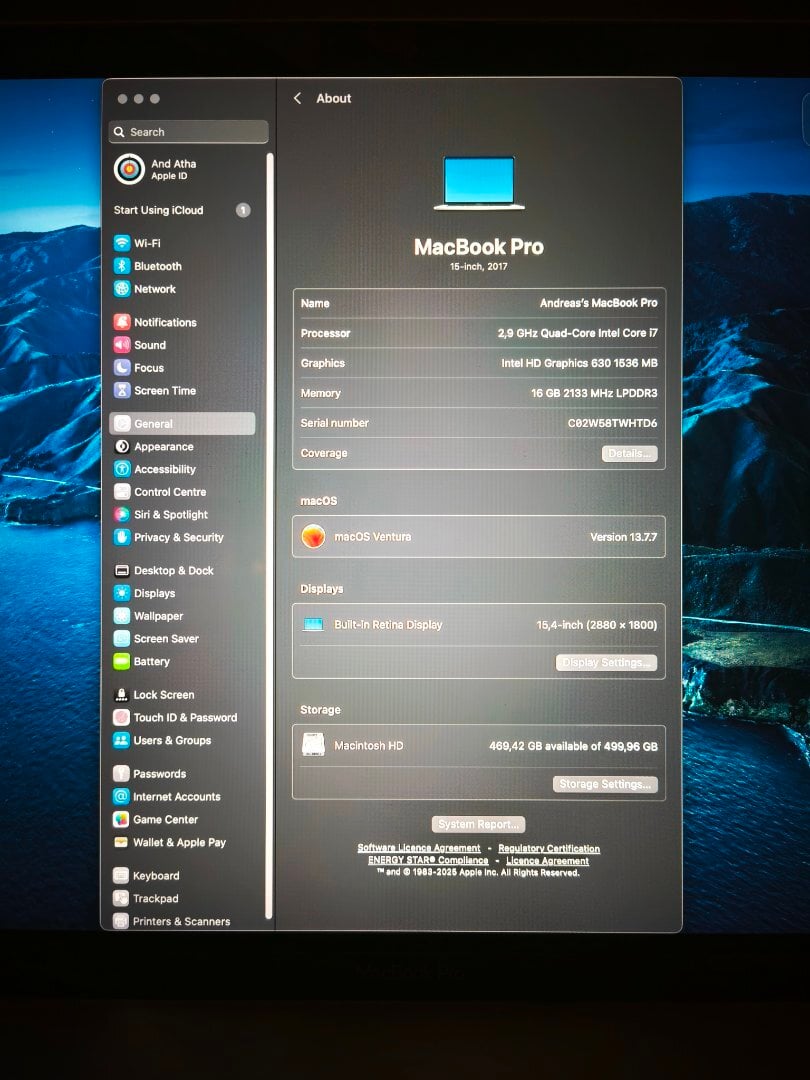Open Wallet & Apple Pay icon
The height and width of the screenshot is (1080, 810).
(121, 842)
